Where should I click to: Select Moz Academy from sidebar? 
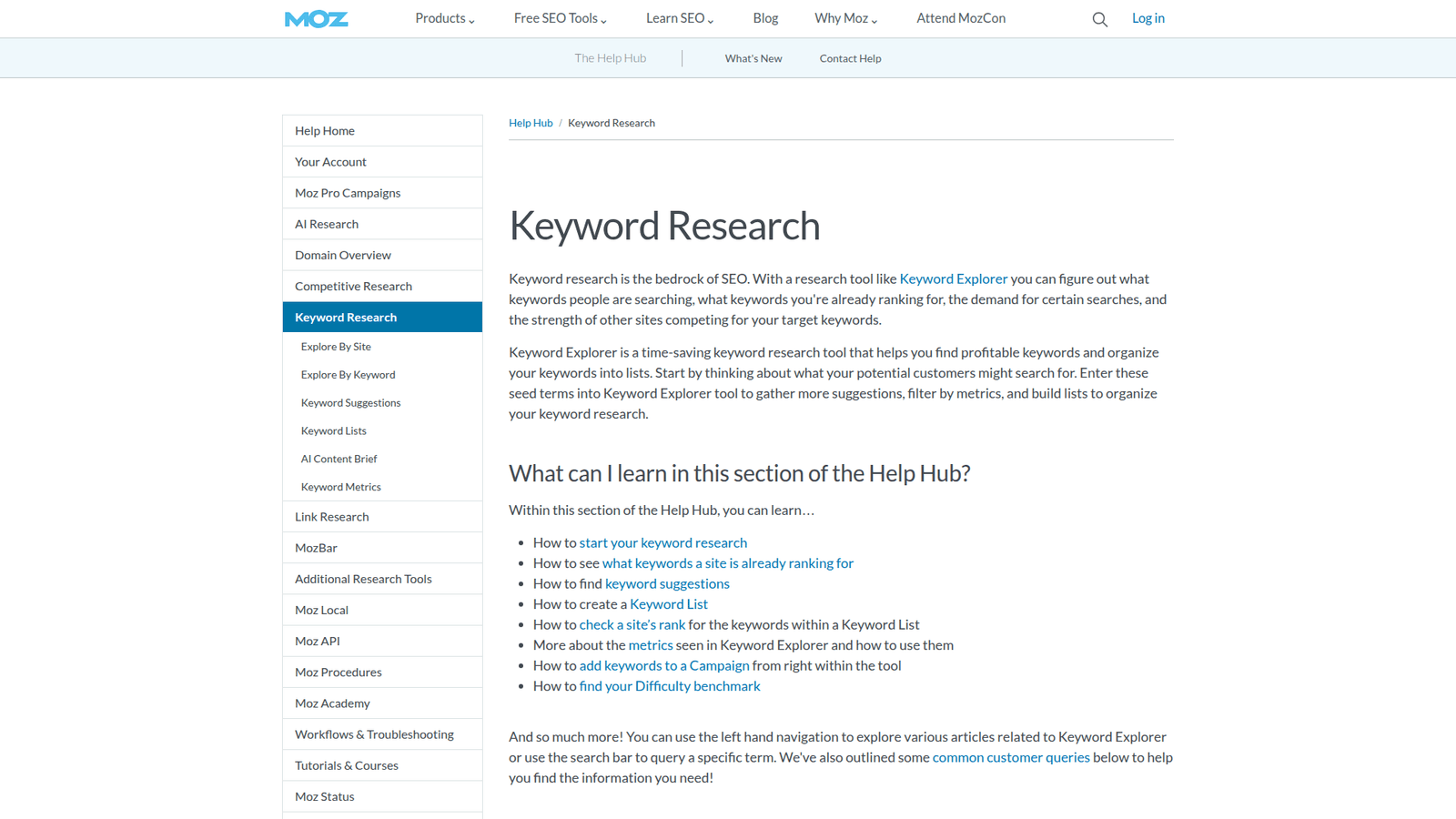pos(382,703)
